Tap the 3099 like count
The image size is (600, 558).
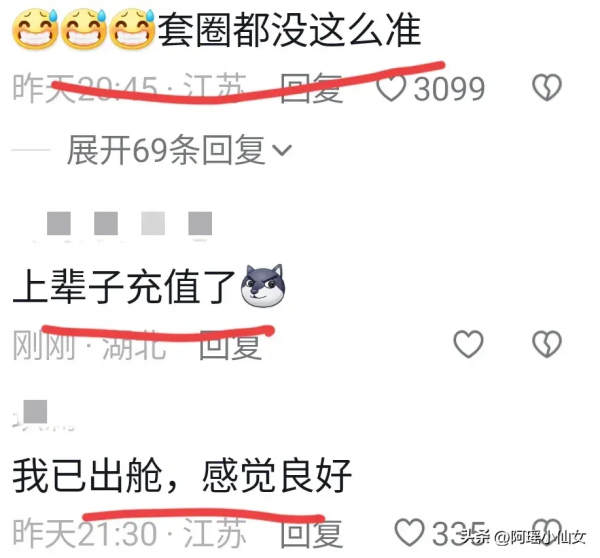(449, 88)
